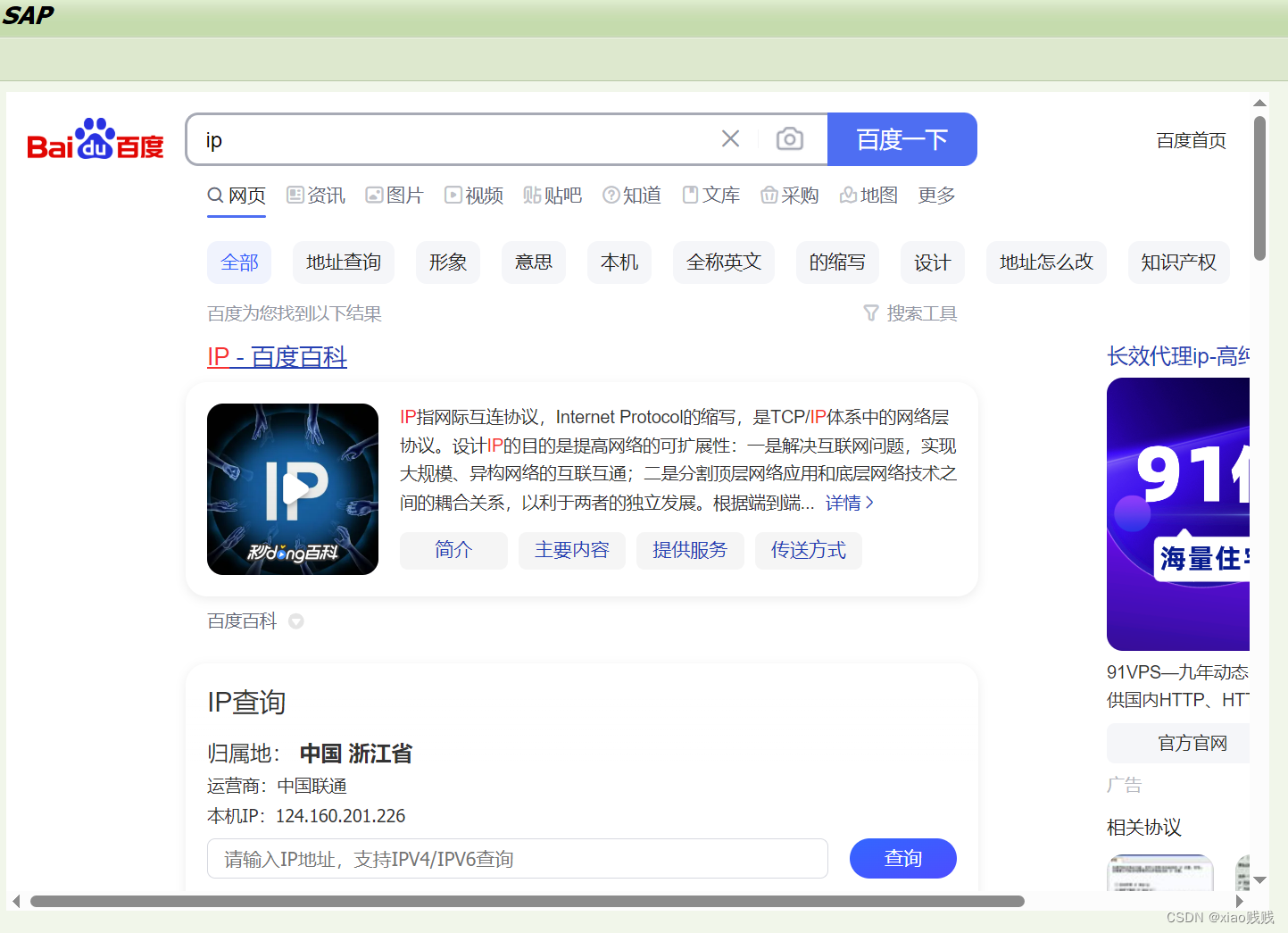Choose the 形象 filter chip

[448, 262]
